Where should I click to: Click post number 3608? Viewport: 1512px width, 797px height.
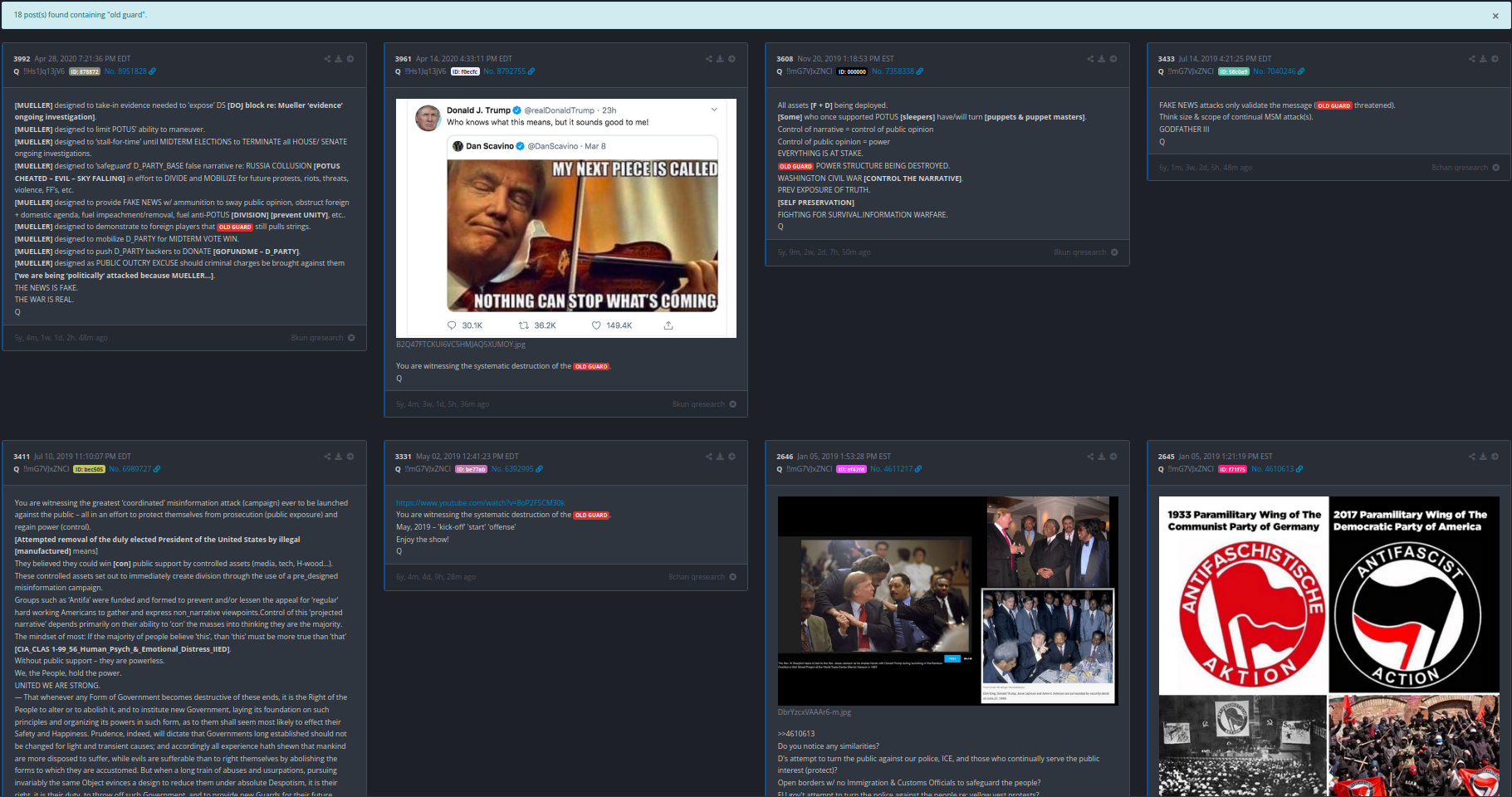tap(785, 59)
